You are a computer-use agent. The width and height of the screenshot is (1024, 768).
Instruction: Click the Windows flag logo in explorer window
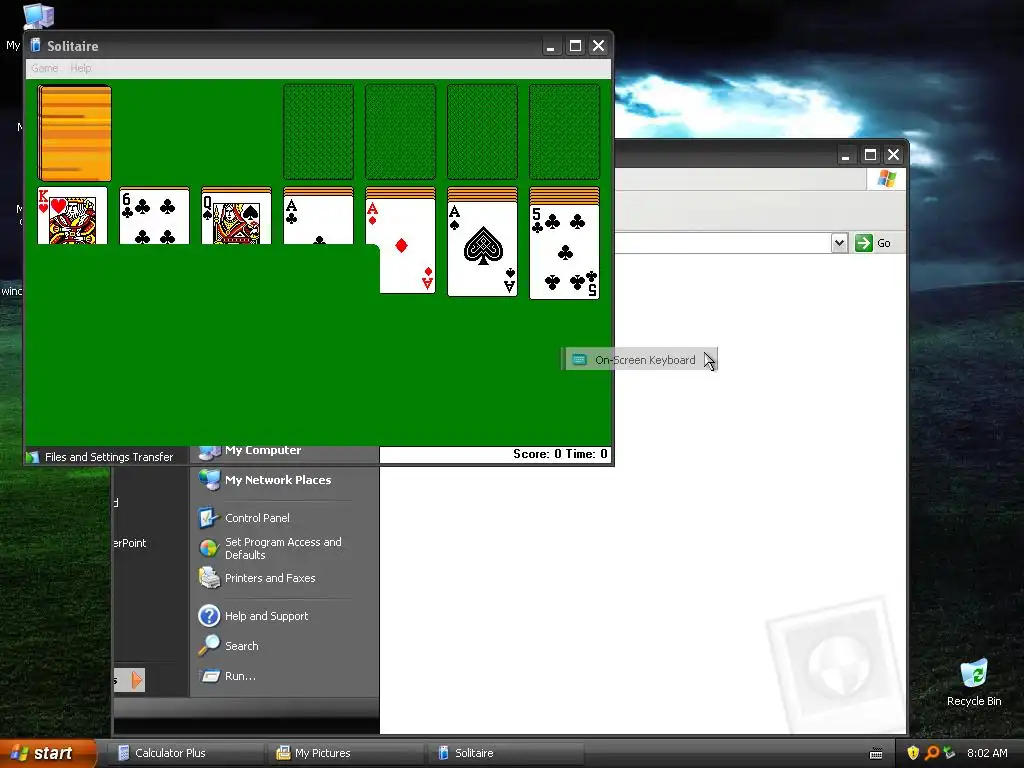(886, 178)
